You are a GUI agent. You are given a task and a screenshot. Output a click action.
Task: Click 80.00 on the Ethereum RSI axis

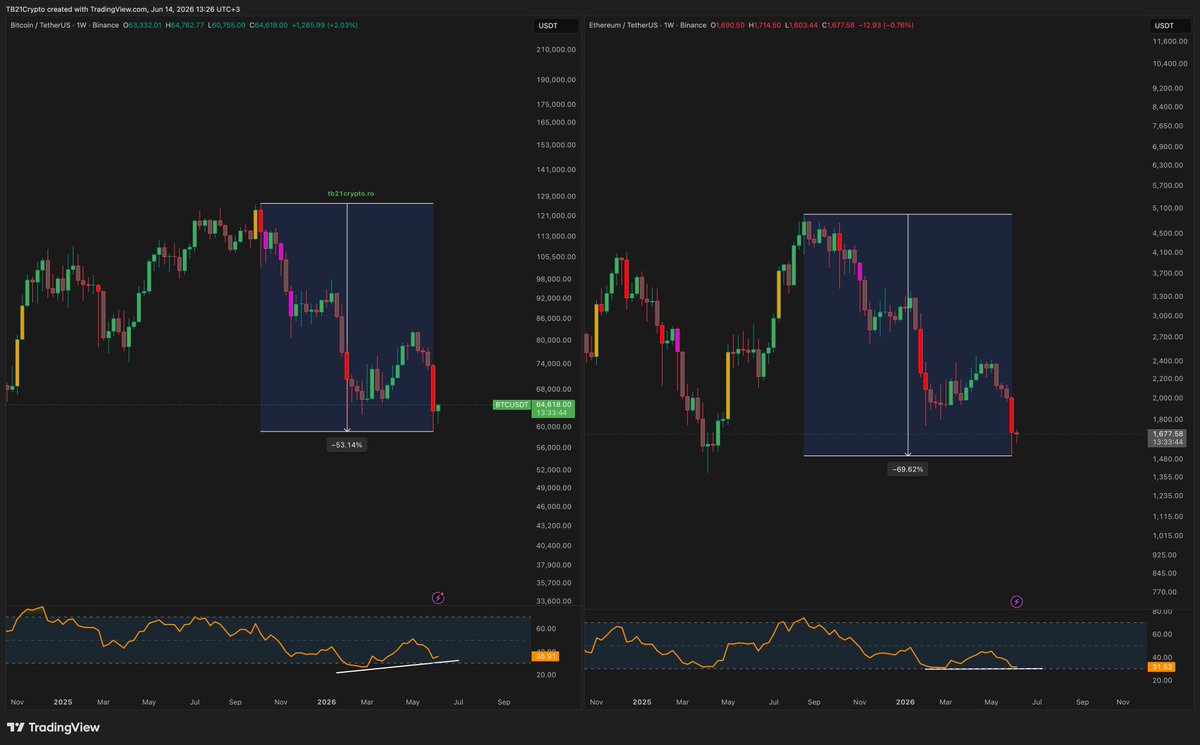pos(1162,611)
